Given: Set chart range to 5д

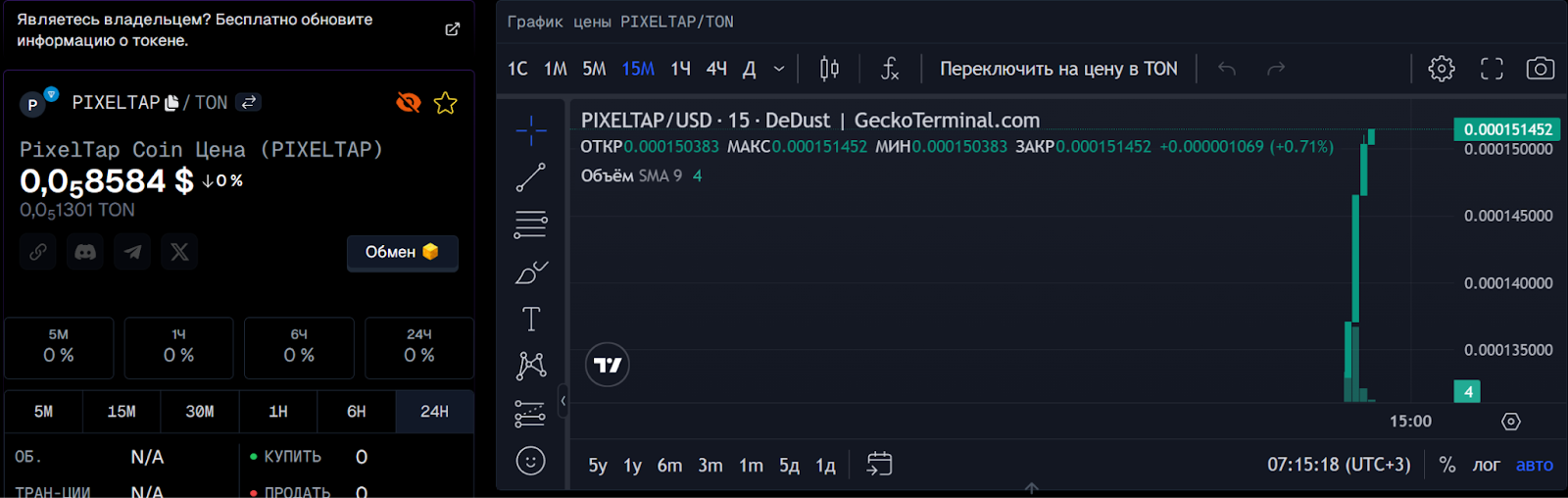Looking at the screenshot, I should [790, 466].
